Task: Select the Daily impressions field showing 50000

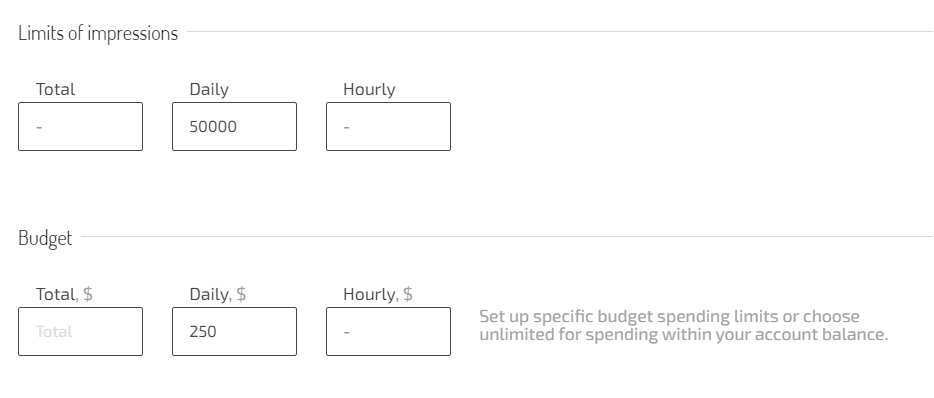Action: coord(234,126)
